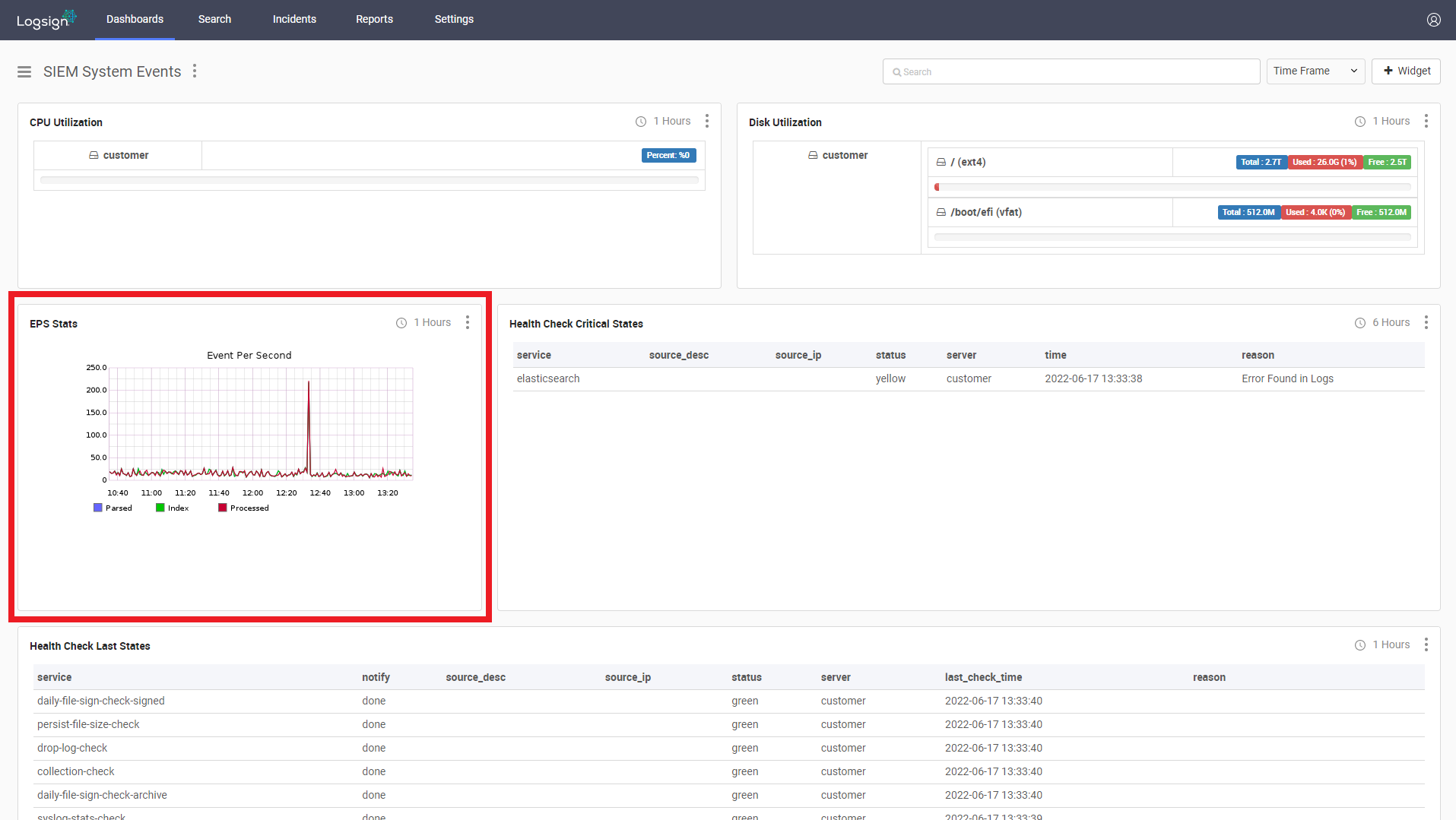Open the Search menu
The height and width of the screenshot is (820, 1456).
click(x=214, y=20)
